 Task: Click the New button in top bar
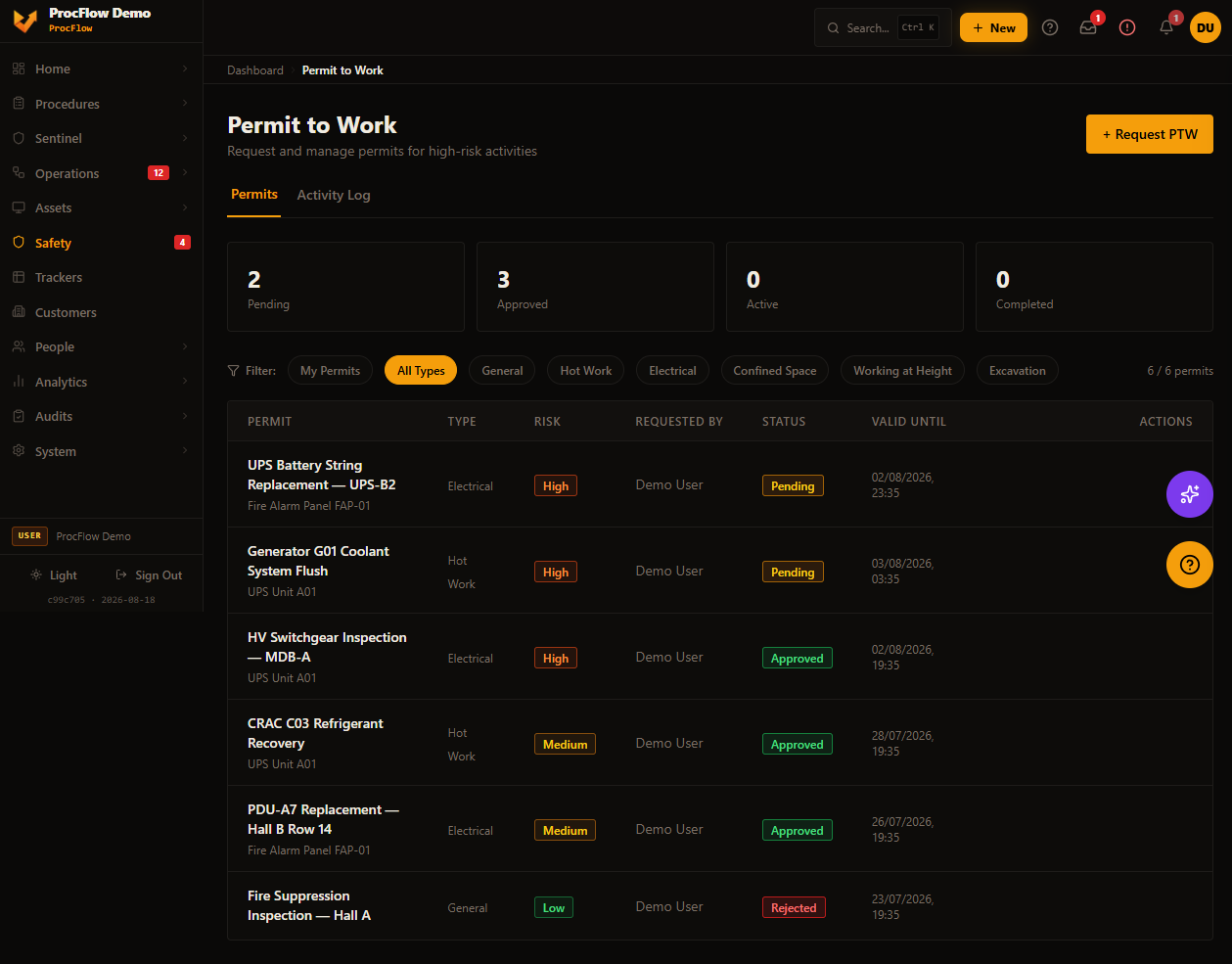[993, 27]
